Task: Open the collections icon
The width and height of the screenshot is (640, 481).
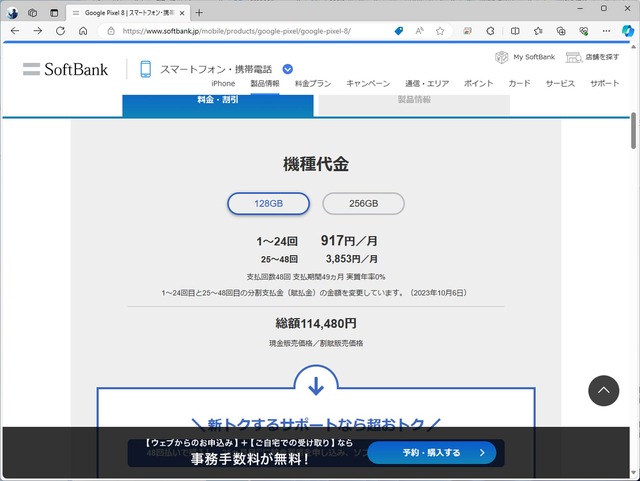Action: coord(561,31)
